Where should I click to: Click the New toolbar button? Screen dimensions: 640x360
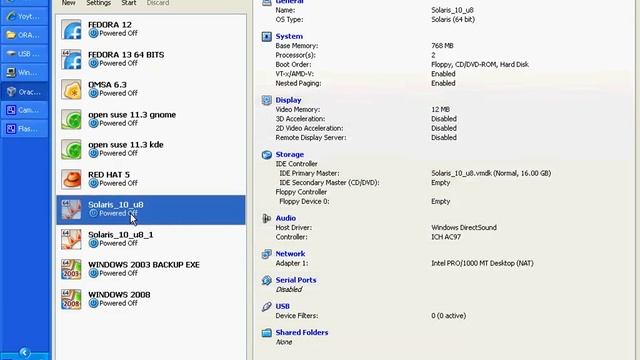pos(69,3)
